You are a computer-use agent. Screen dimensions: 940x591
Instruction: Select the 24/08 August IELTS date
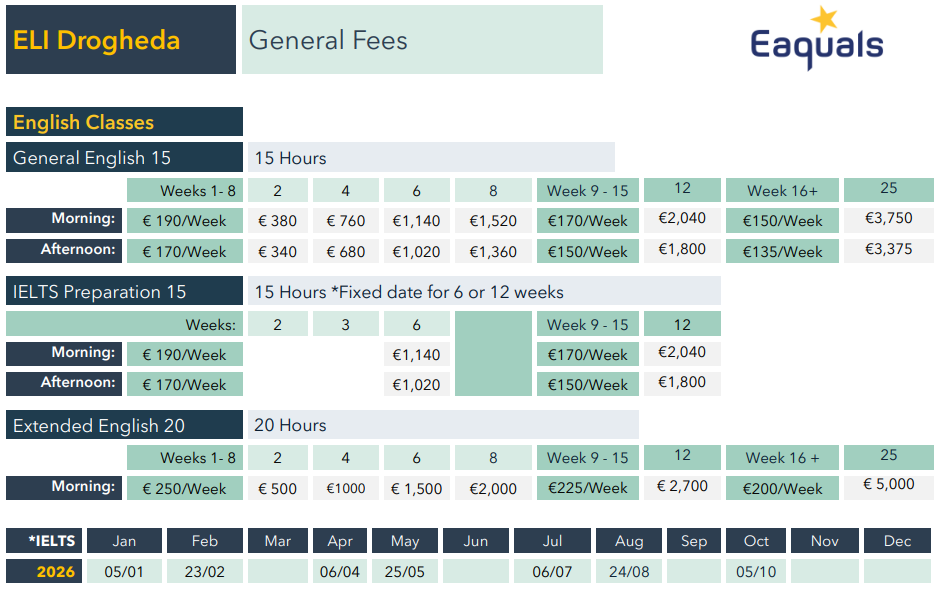(x=629, y=571)
